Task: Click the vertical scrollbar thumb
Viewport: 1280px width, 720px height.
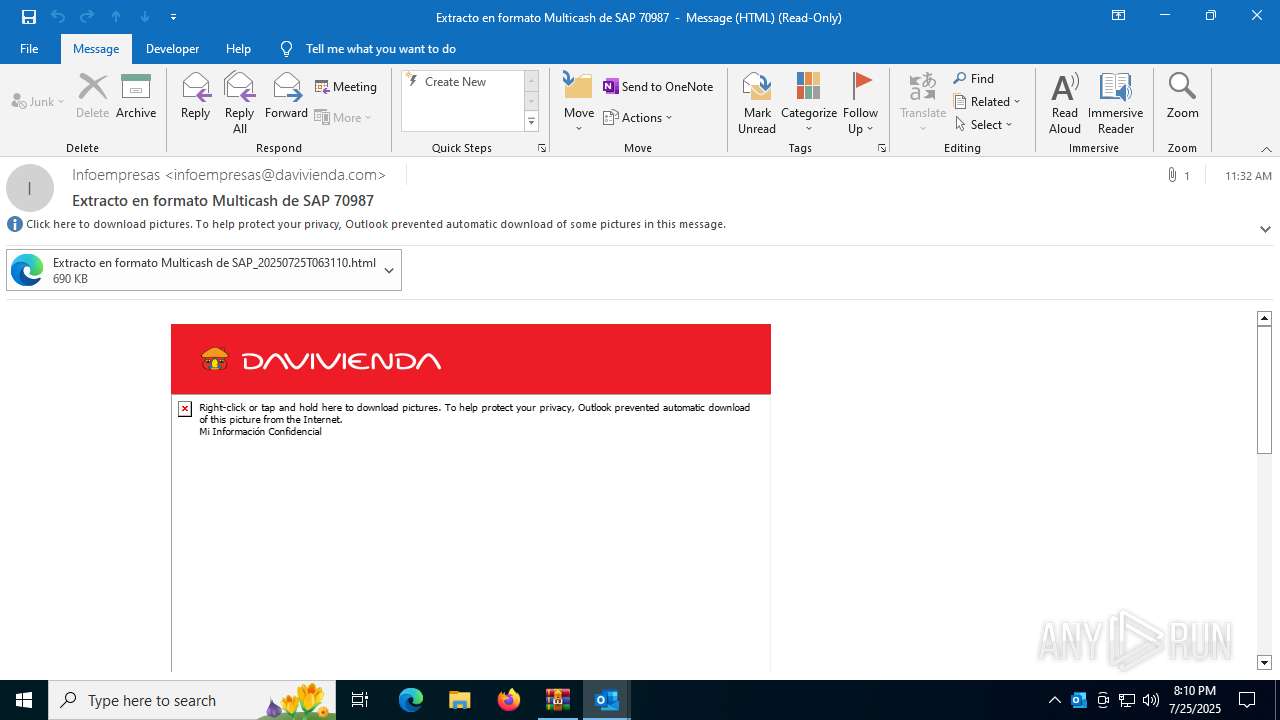Action: [1264, 390]
